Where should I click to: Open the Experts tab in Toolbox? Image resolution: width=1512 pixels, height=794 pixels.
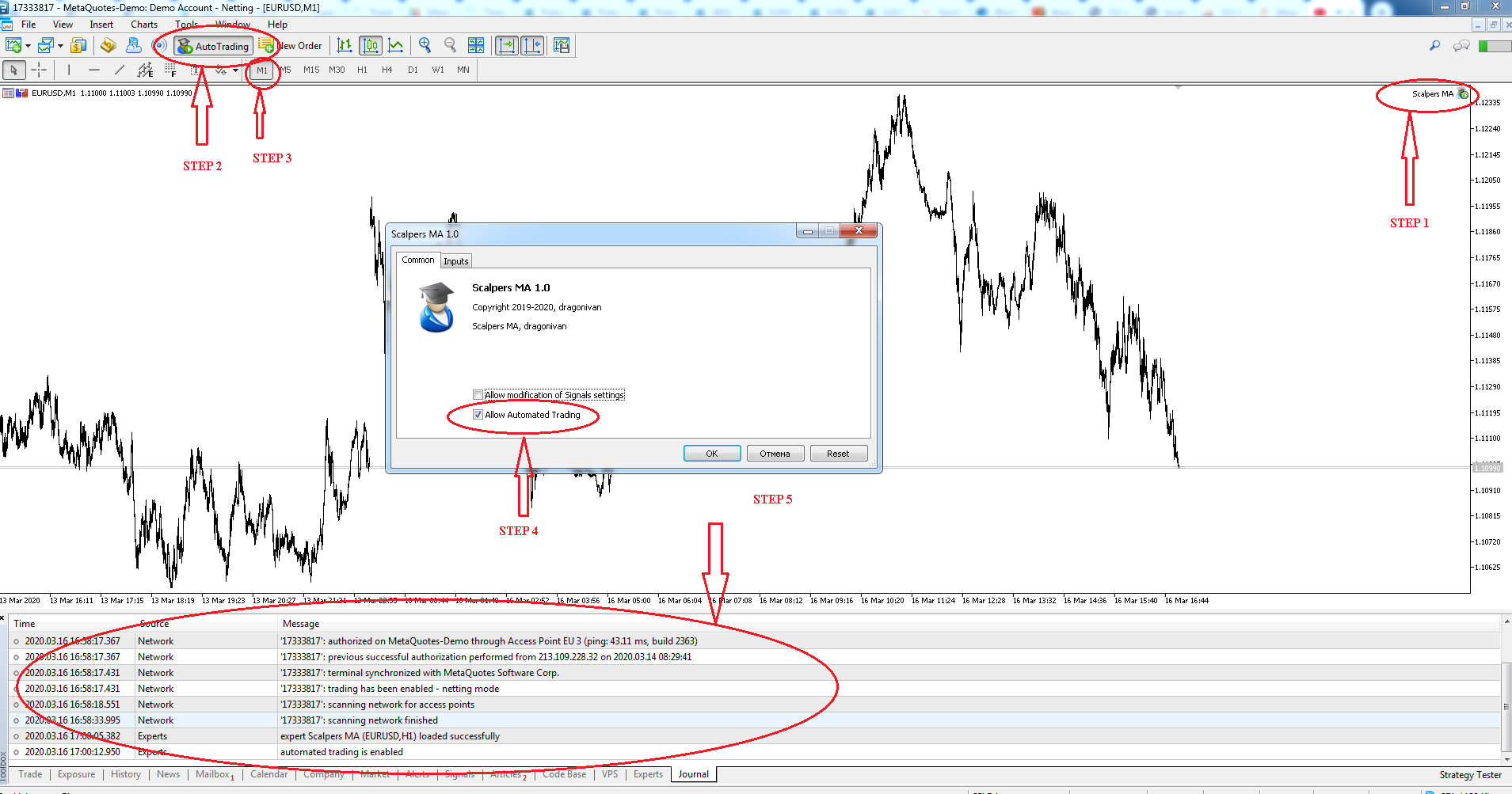648,774
